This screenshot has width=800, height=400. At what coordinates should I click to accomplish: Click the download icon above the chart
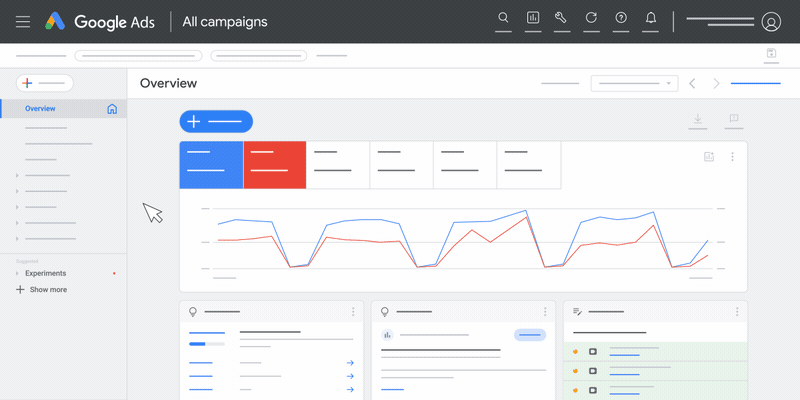(x=697, y=119)
